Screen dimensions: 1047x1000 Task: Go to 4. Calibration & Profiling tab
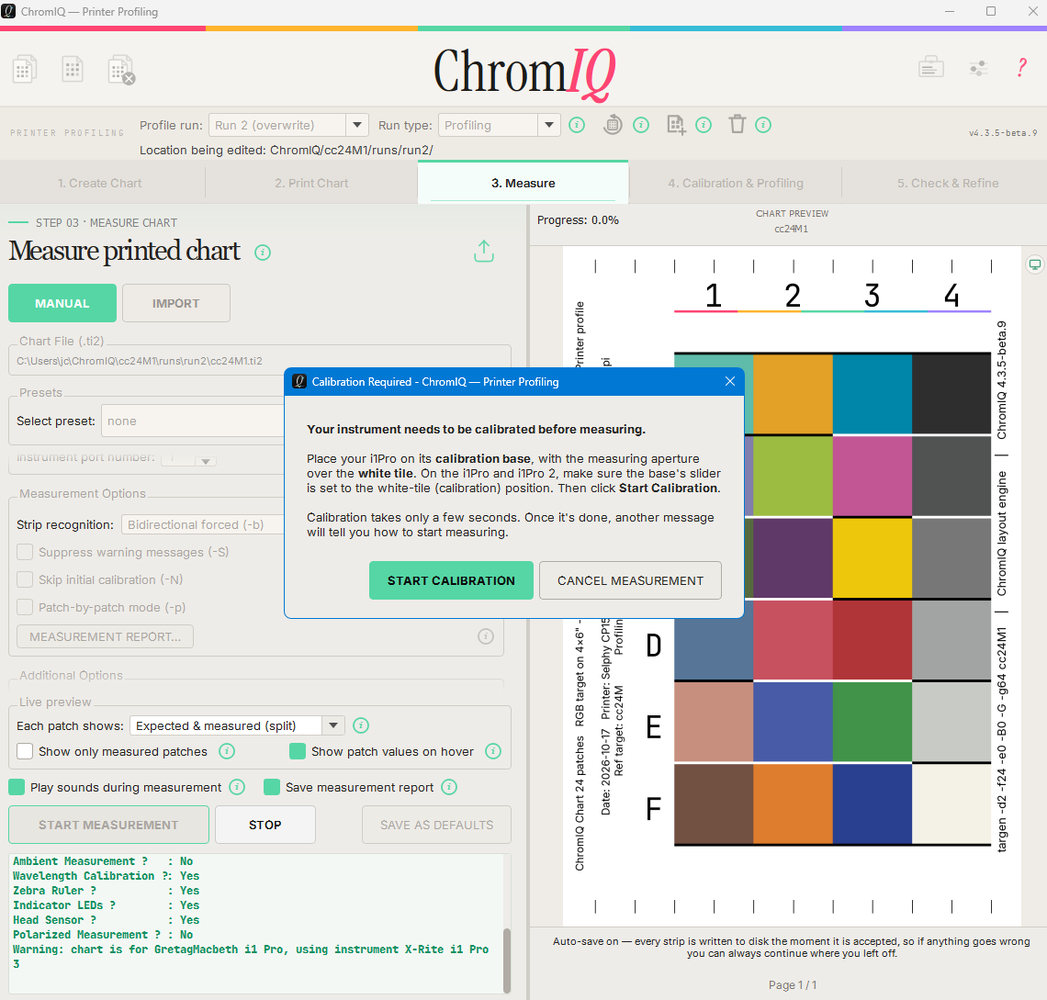[735, 183]
